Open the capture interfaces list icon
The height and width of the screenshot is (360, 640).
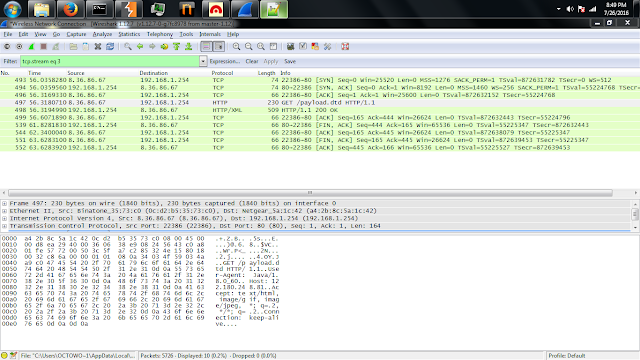(7, 47)
